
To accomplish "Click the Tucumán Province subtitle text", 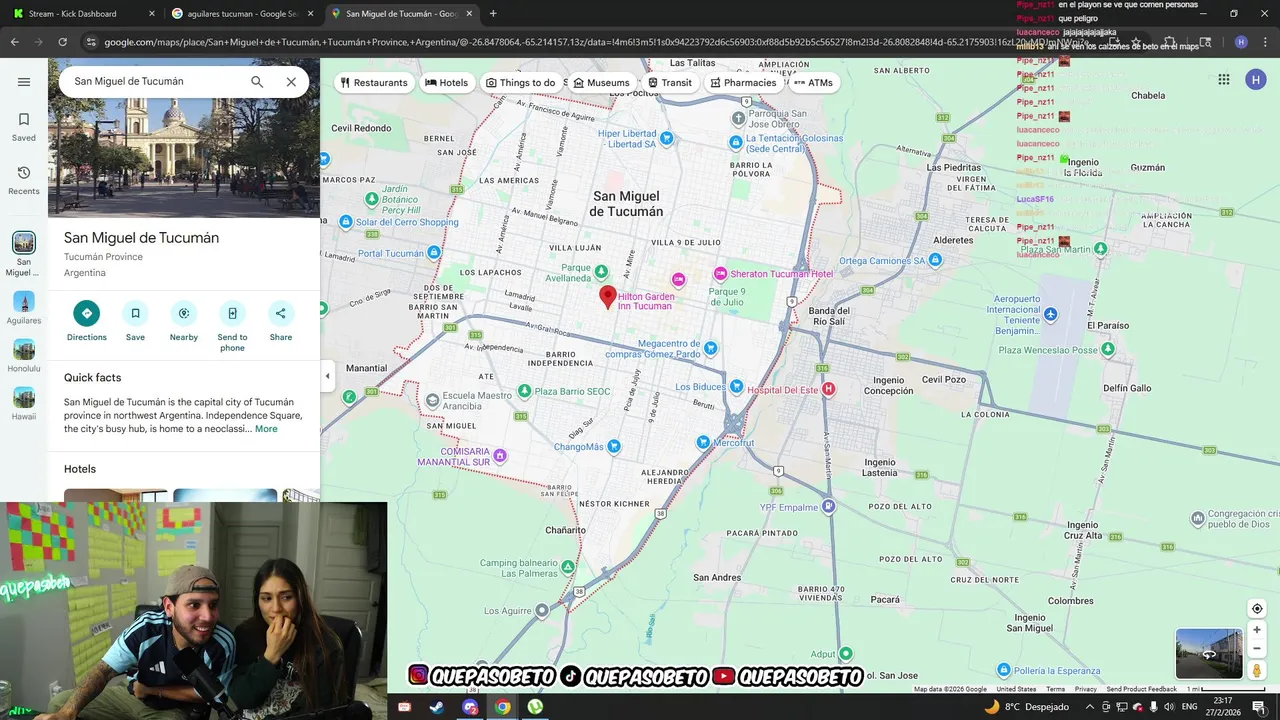I will pyautogui.click(x=103, y=257).
